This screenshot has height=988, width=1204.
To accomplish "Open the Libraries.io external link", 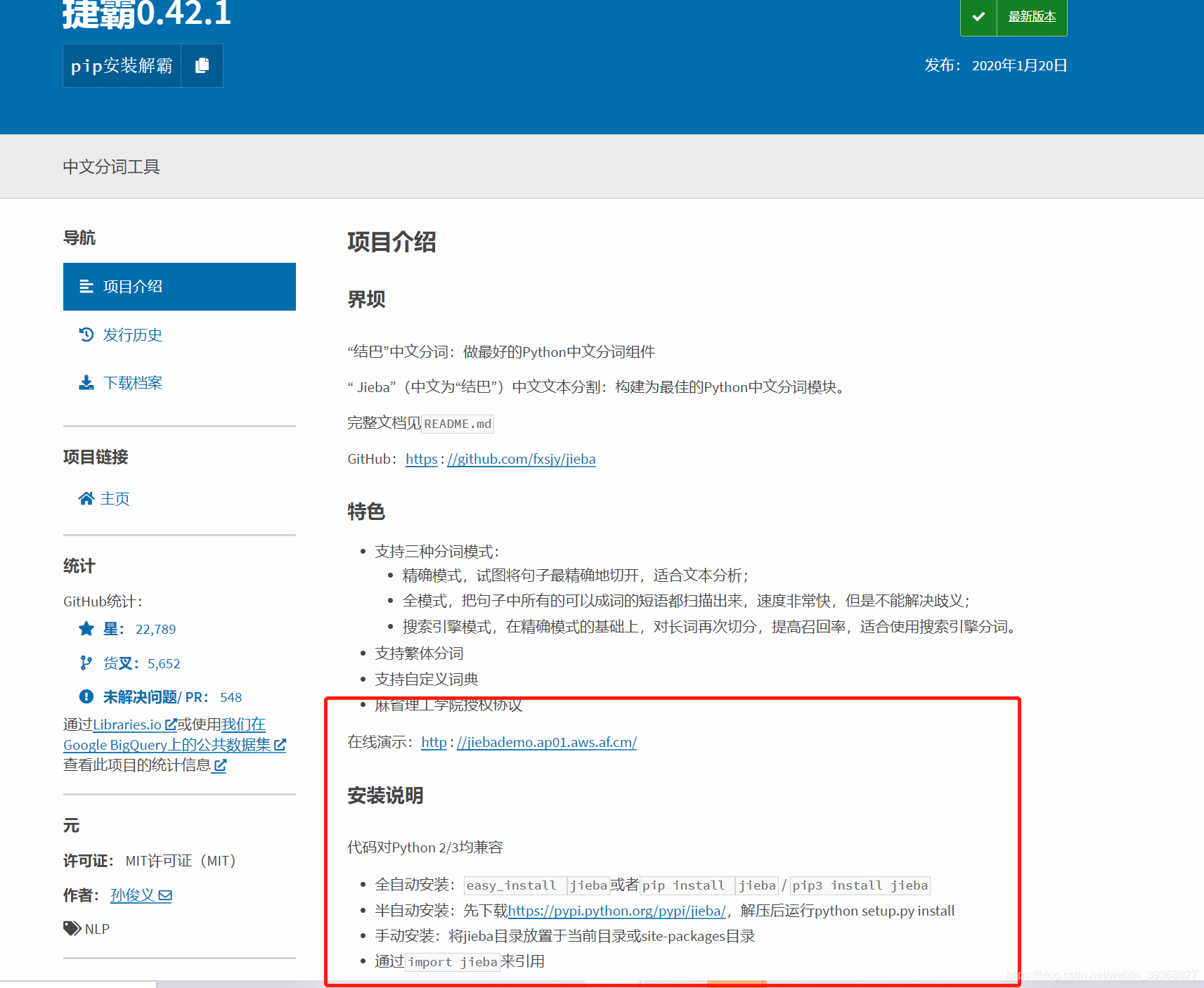I will point(134,724).
